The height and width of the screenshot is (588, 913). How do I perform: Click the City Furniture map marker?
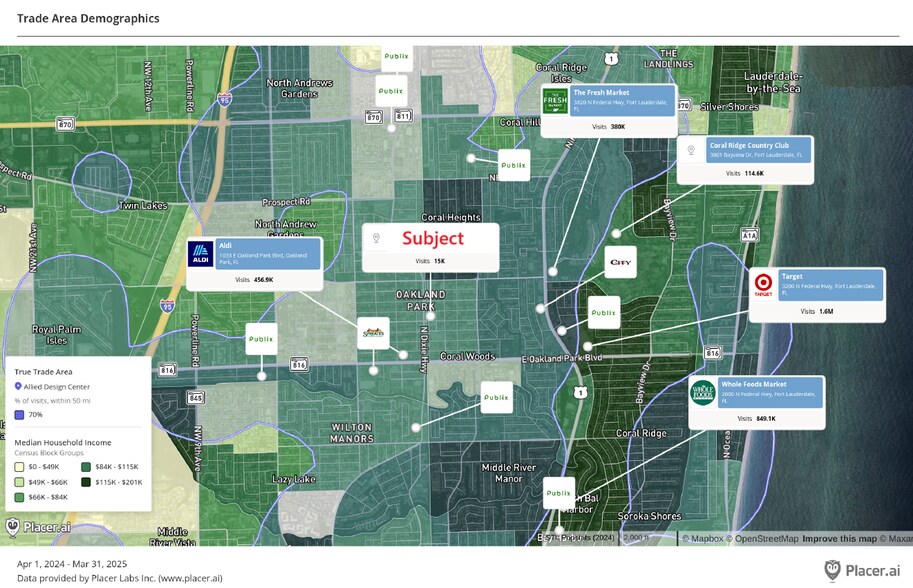[621, 262]
